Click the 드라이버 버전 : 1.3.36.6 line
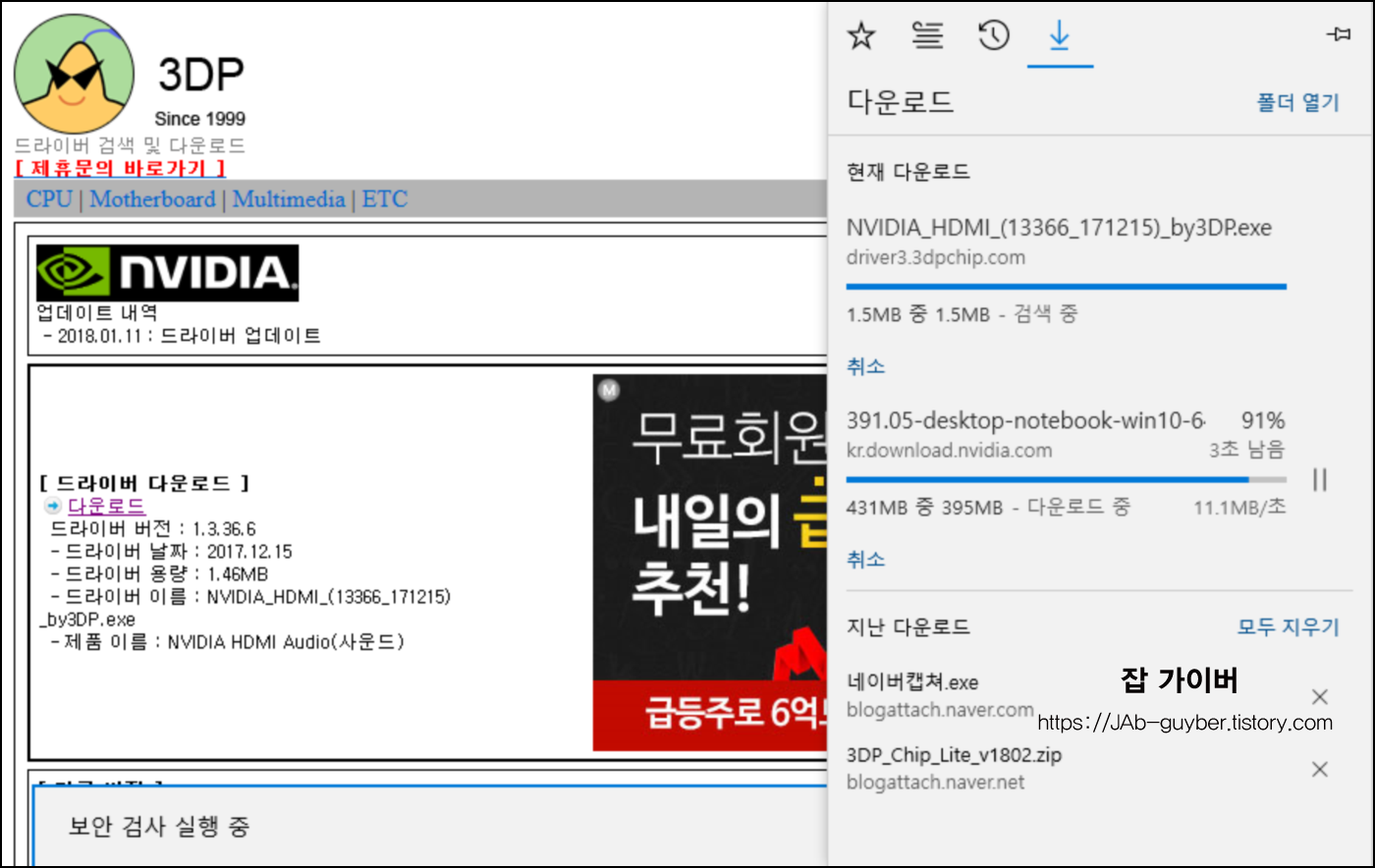 coord(153,529)
